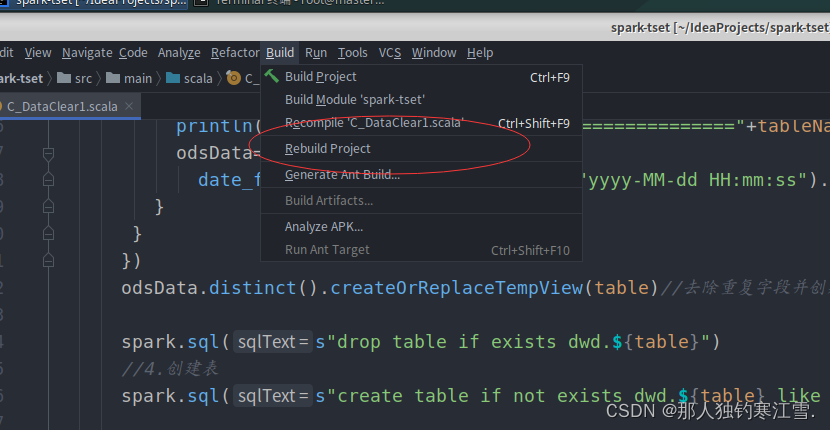Toggle fold marker beside second closing brace
The width and height of the screenshot is (830, 430).
49,233
